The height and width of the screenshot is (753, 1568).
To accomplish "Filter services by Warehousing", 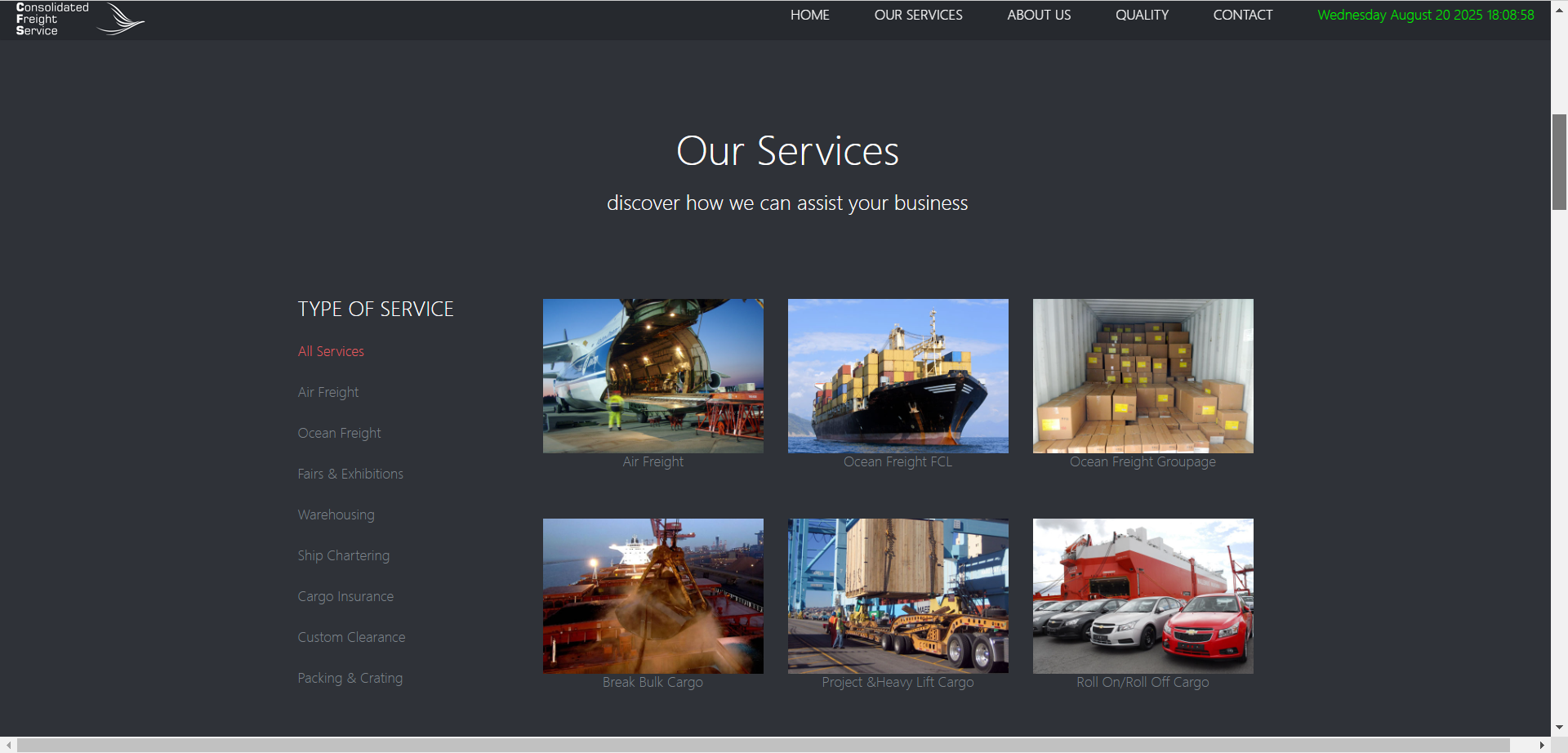I will click(336, 515).
